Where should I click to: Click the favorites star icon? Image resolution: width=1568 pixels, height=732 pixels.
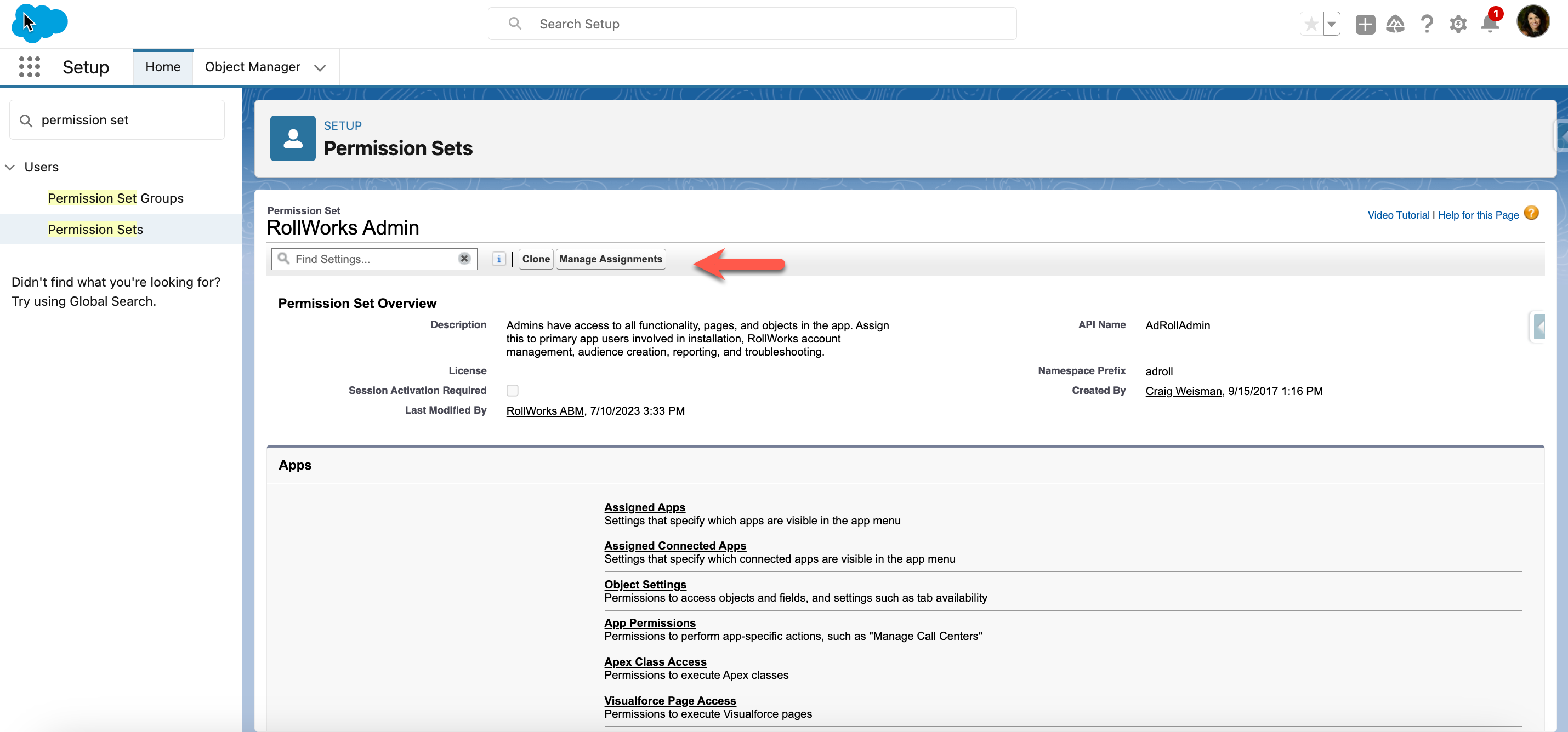(1311, 24)
